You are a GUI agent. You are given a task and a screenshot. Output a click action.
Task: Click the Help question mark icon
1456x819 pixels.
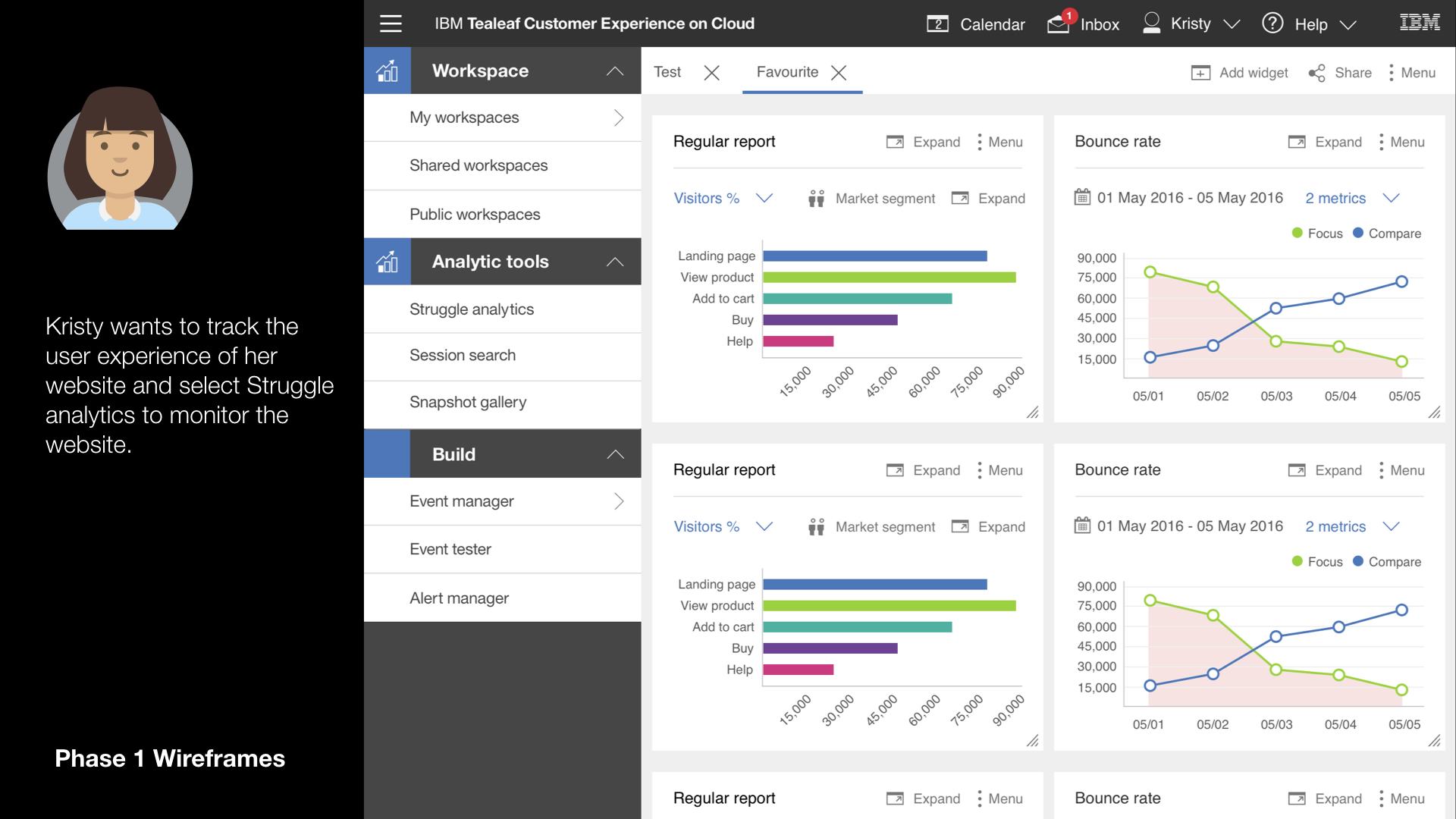pos(1272,24)
